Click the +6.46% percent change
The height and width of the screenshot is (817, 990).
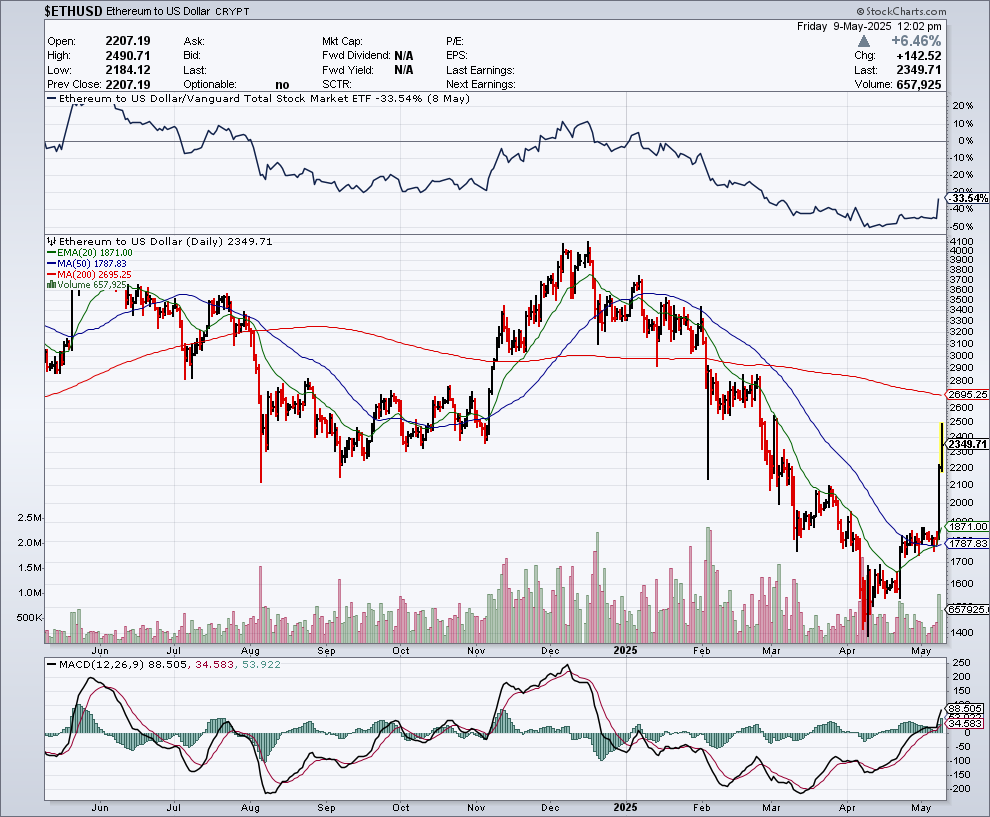tap(916, 41)
